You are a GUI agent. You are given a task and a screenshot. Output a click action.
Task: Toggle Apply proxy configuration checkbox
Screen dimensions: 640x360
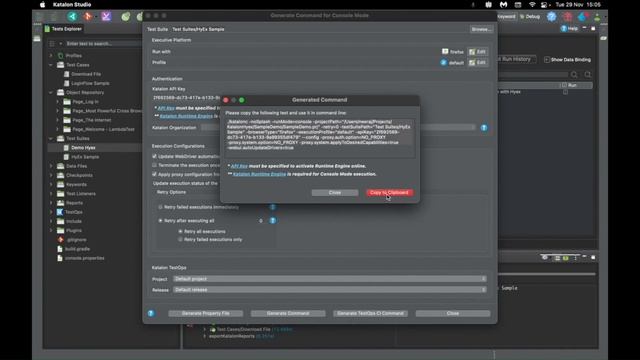pyautogui.click(x=154, y=174)
